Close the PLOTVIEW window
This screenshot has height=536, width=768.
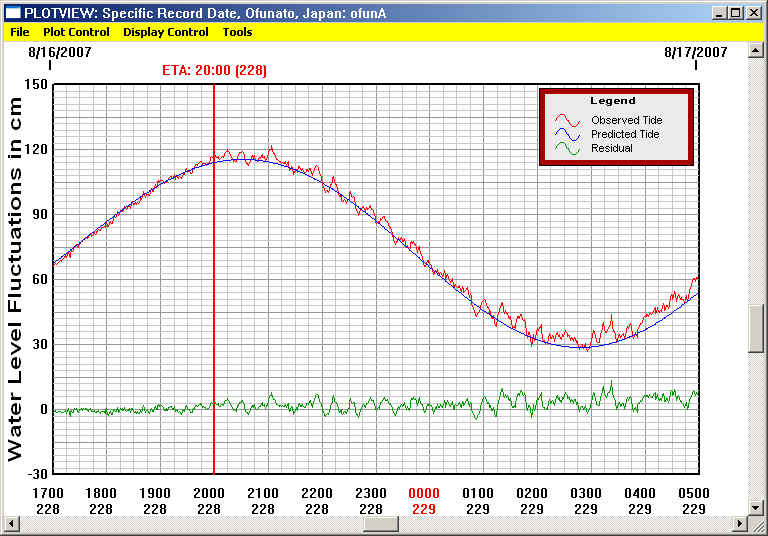point(754,13)
